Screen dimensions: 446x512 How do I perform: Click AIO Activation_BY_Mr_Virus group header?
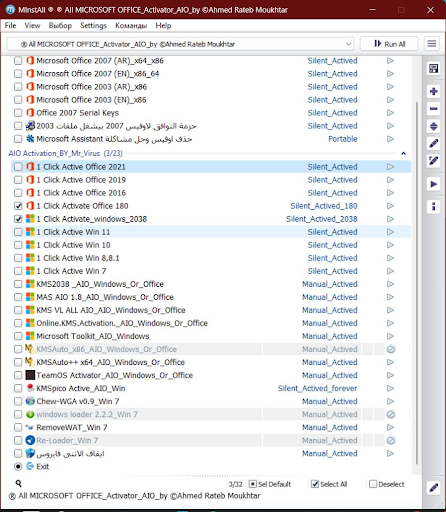(x=66, y=153)
